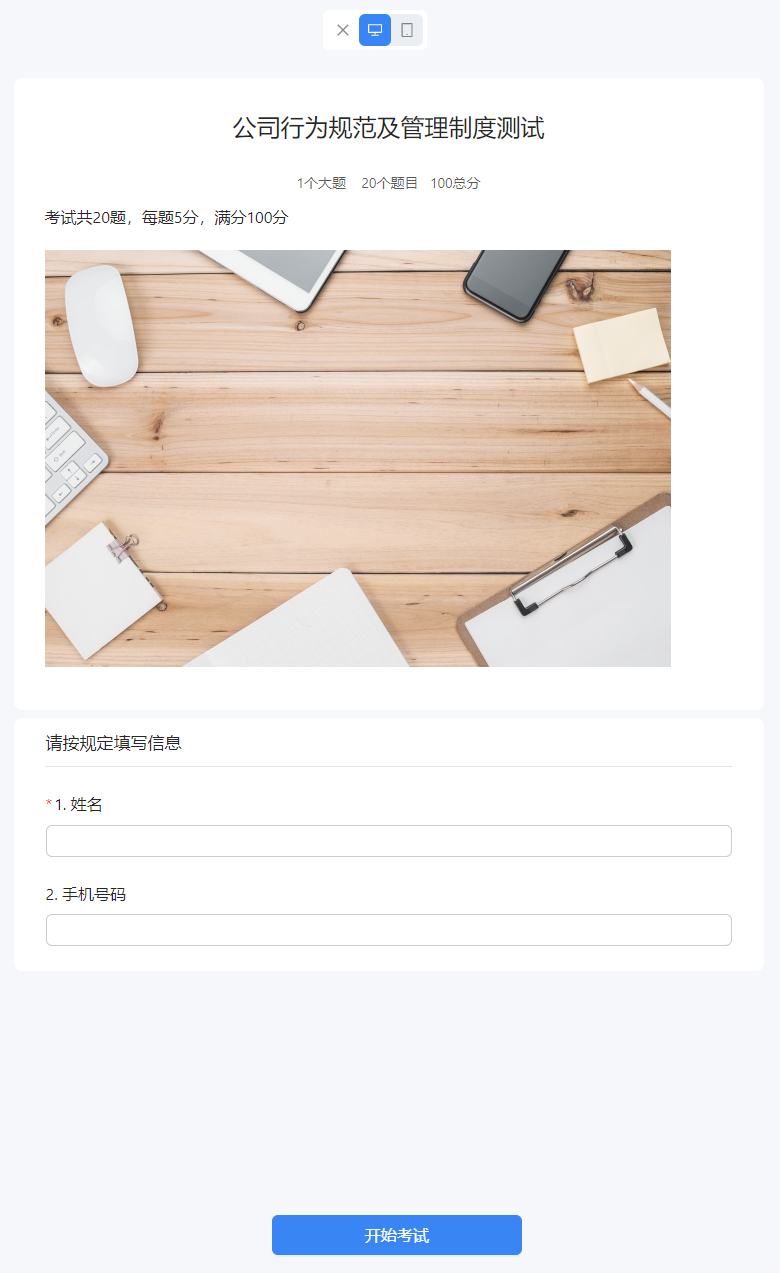
Task: Click the red required asterisk beside 姓名
Action: [x=49, y=805]
